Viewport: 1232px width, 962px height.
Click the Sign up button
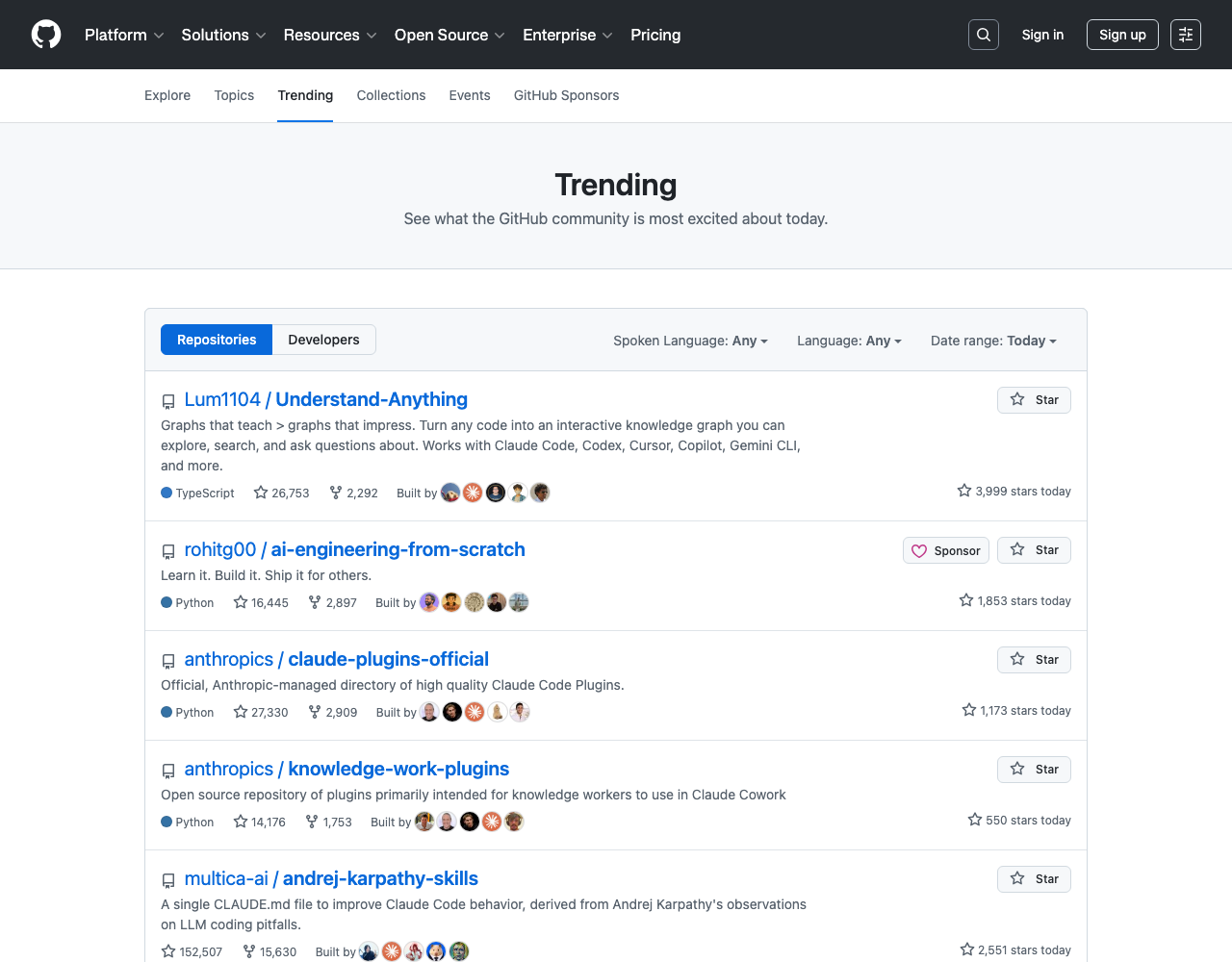click(1122, 35)
